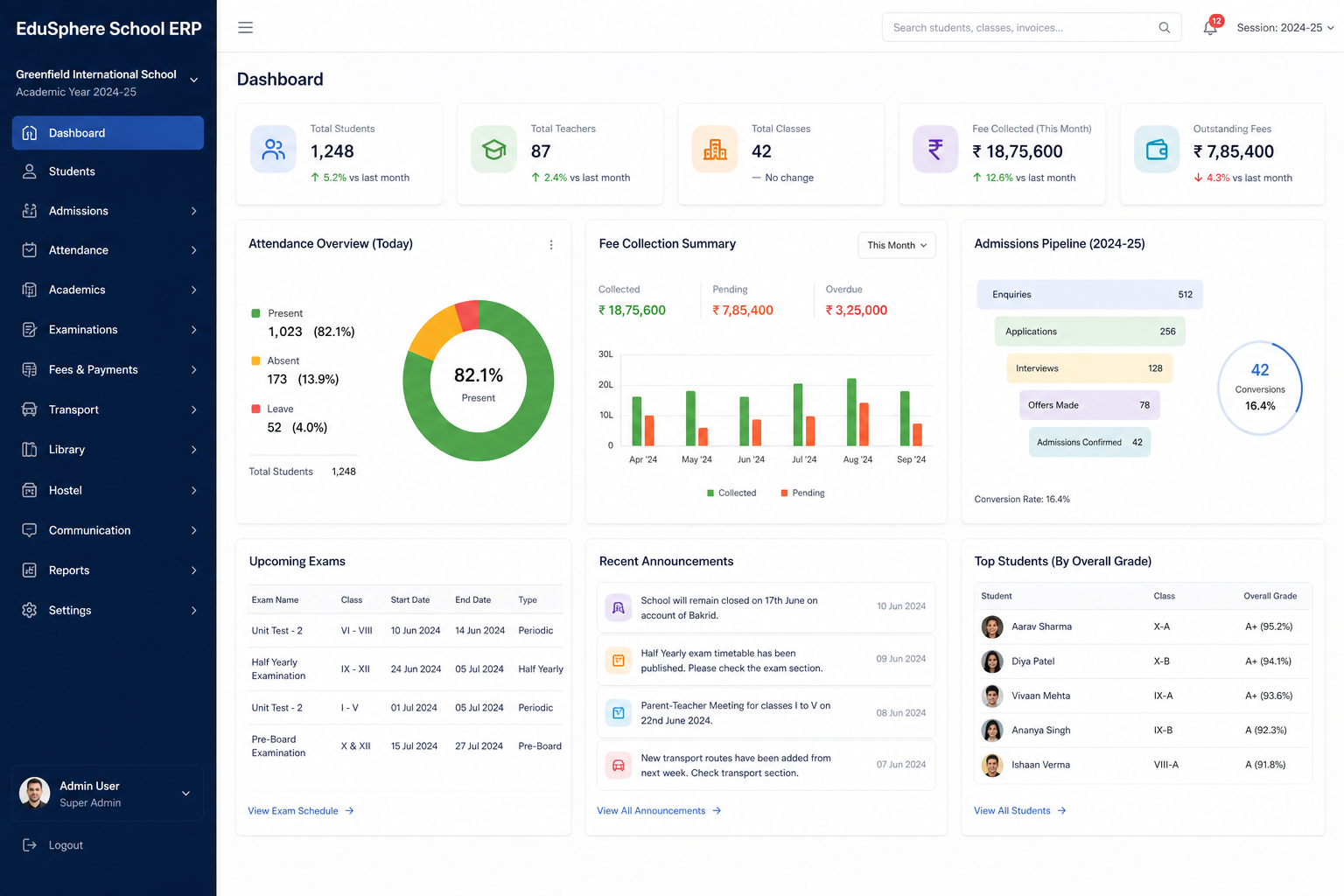
Task: Click the Transport bus icon in sidebar
Action: [30, 409]
